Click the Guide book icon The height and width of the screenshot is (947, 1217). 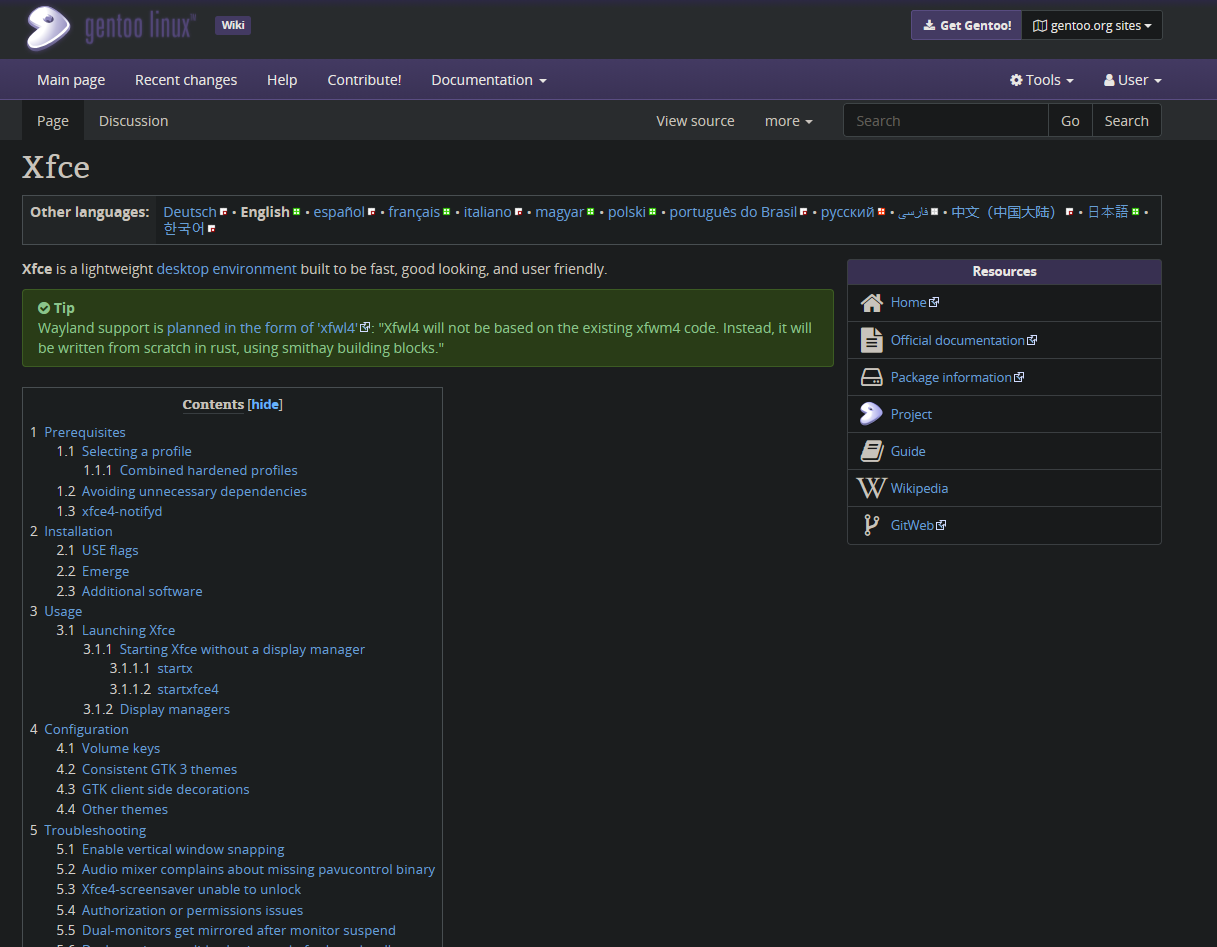tap(871, 451)
